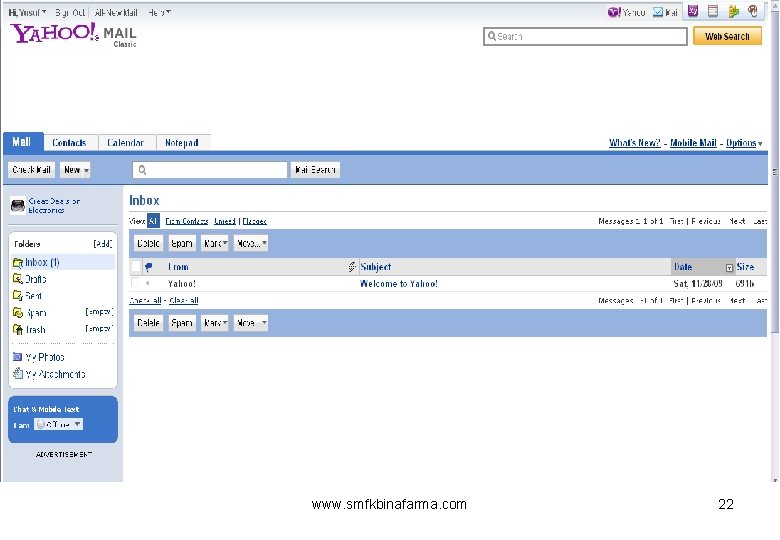This screenshot has width=780, height=540.
Task: Click the Check all link
Action: point(145,300)
